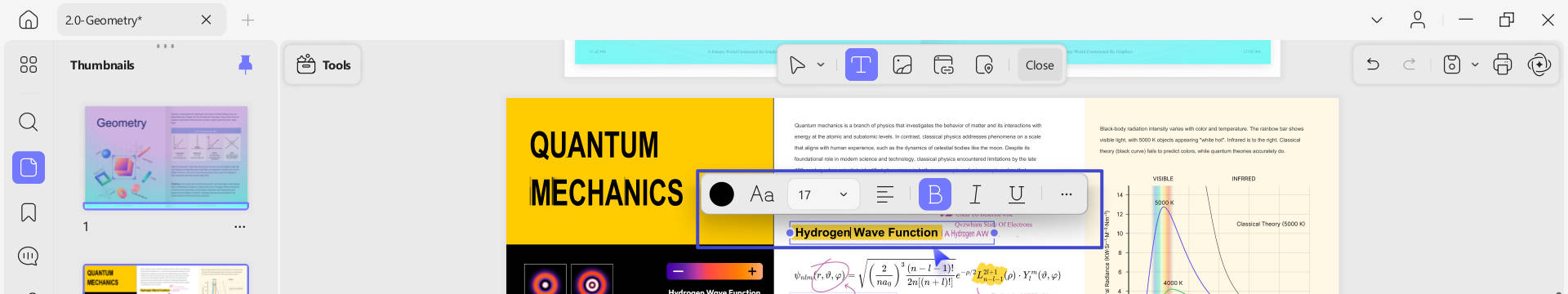Expand the tab list chevron in title bar
This screenshot has width=1568, height=294.
pyautogui.click(x=1377, y=20)
